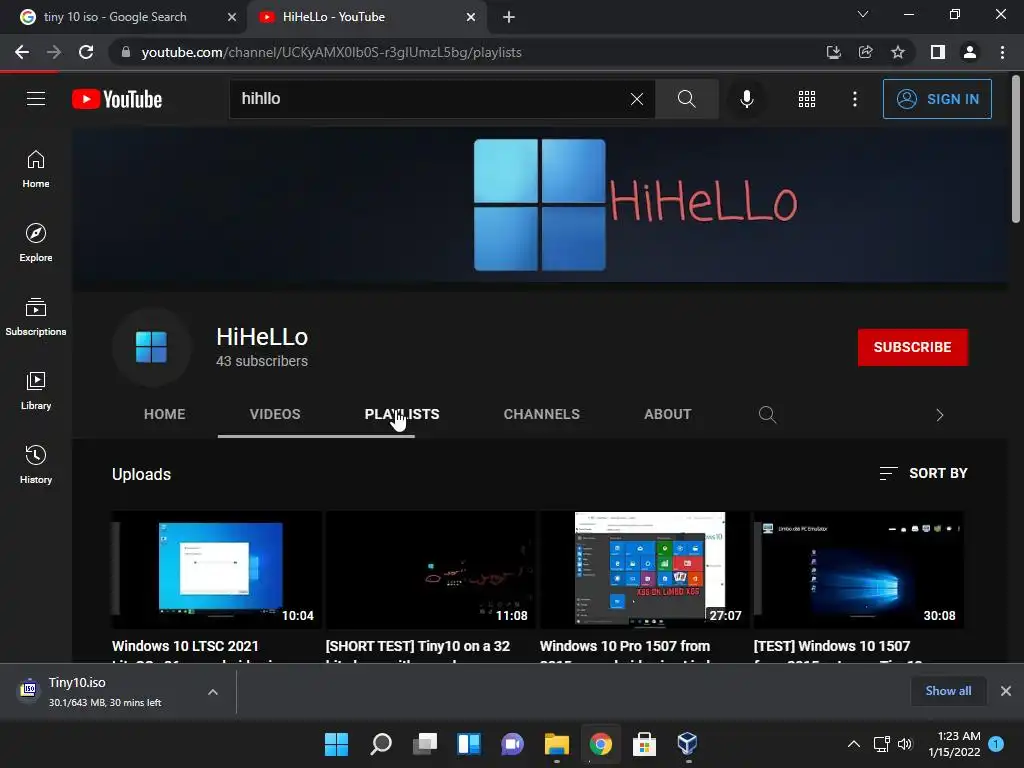Show more channel tabs with right chevron
Image resolution: width=1024 pixels, height=768 pixels.
tap(939, 415)
